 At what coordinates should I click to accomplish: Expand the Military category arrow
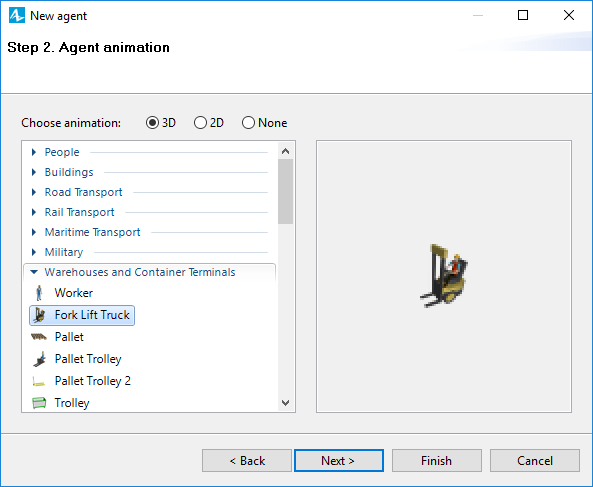pos(34,252)
